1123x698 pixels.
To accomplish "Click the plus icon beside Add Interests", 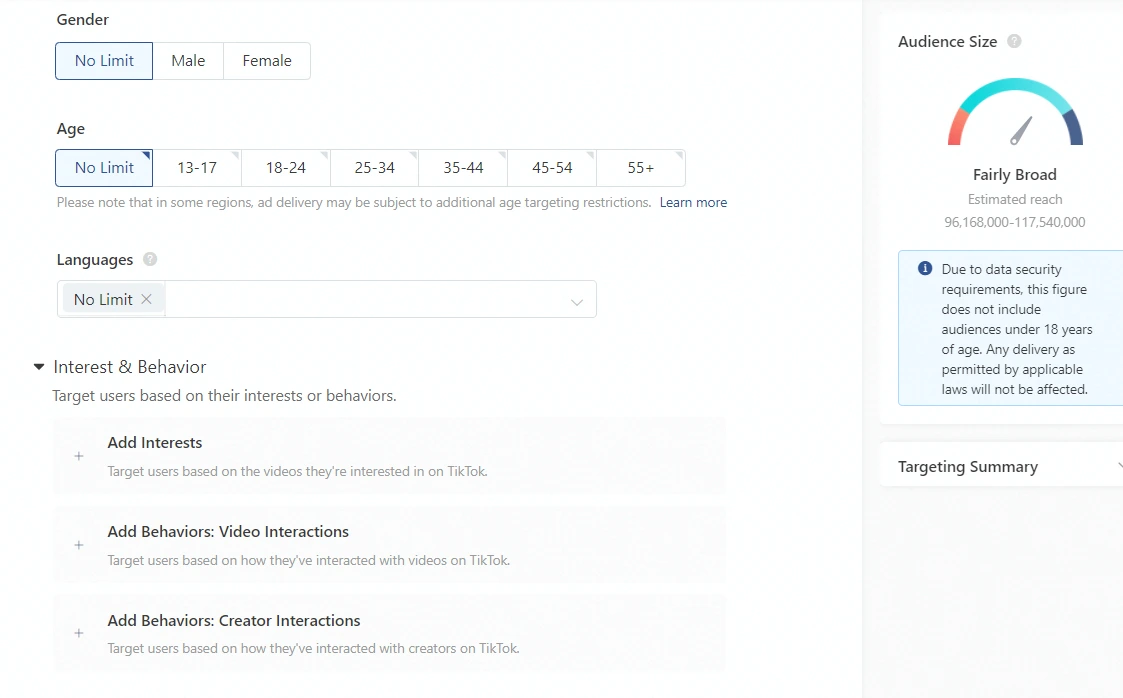I will click(x=79, y=456).
